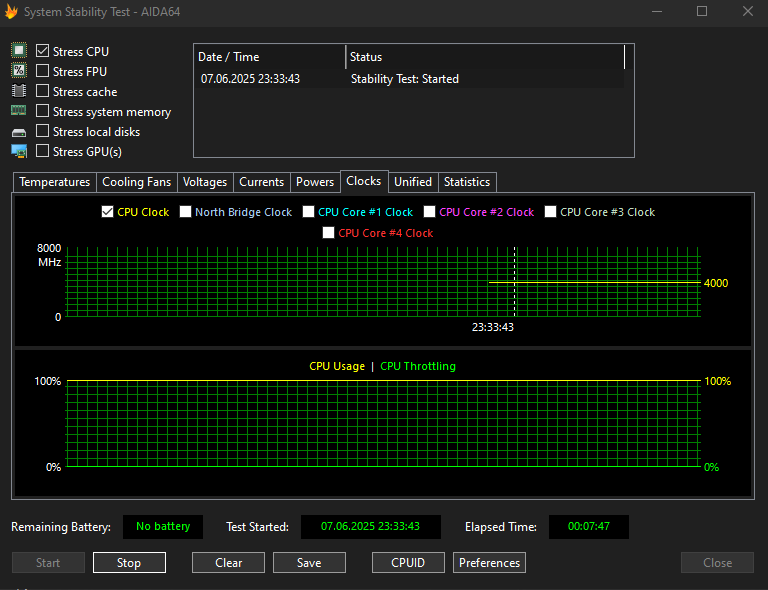Click the Test Started date value field
Viewport: 768px width, 590px height.
(x=370, y=526)
